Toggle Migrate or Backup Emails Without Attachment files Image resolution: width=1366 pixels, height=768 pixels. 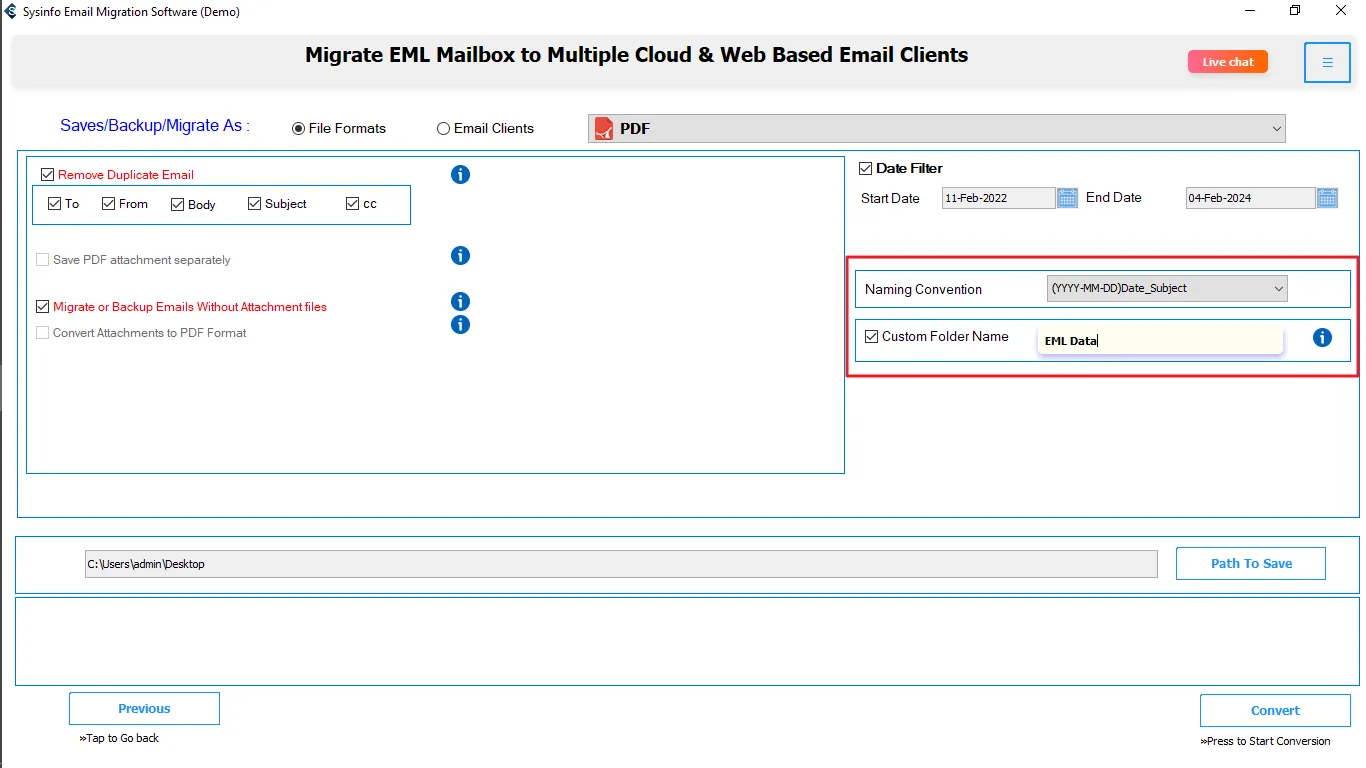pyautogui.click(x=42, y=307)
